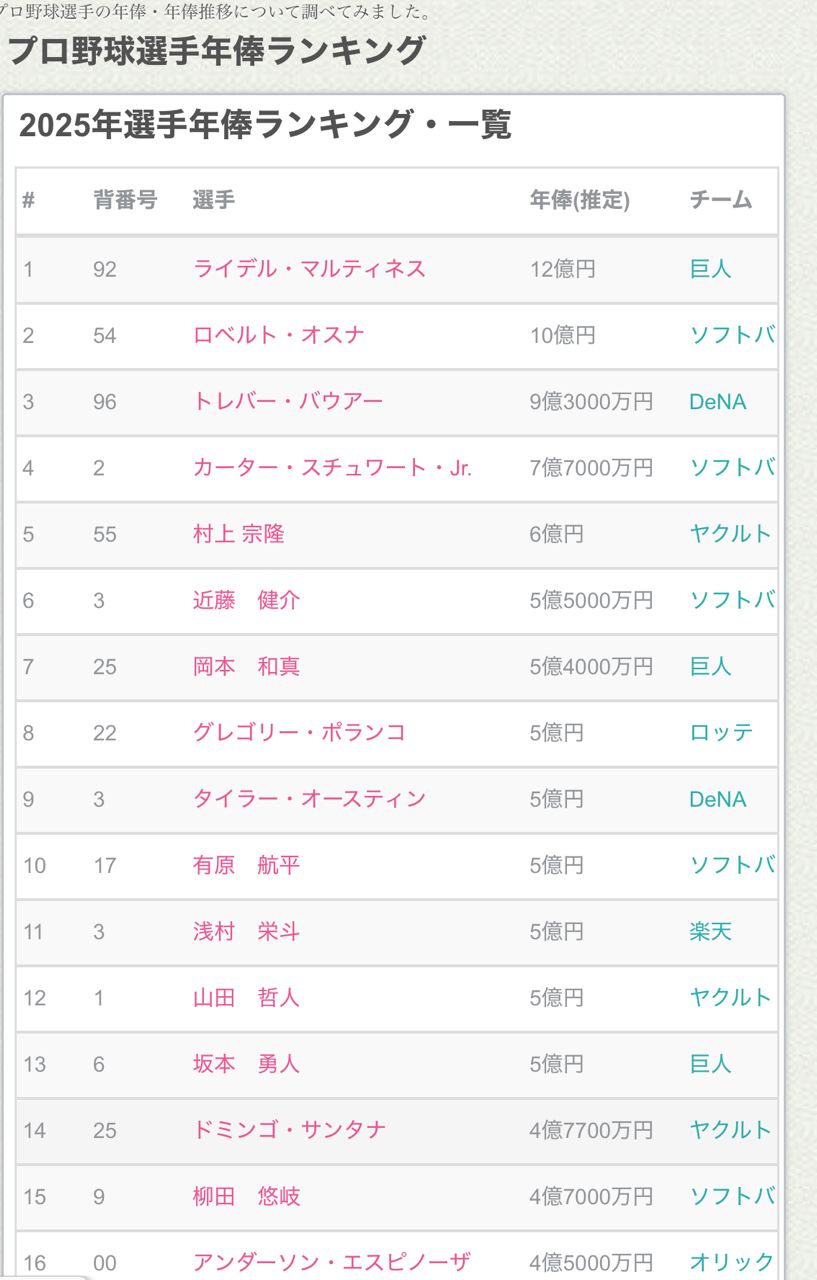Click ドミンゴ・サンタナ name link
This screenshot has height=1280, width=817.
[289, 1130]
